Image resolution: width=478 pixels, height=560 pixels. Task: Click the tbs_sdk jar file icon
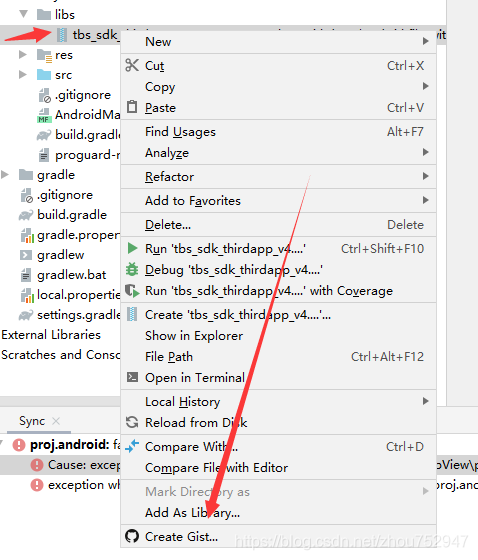coord(62,35)
